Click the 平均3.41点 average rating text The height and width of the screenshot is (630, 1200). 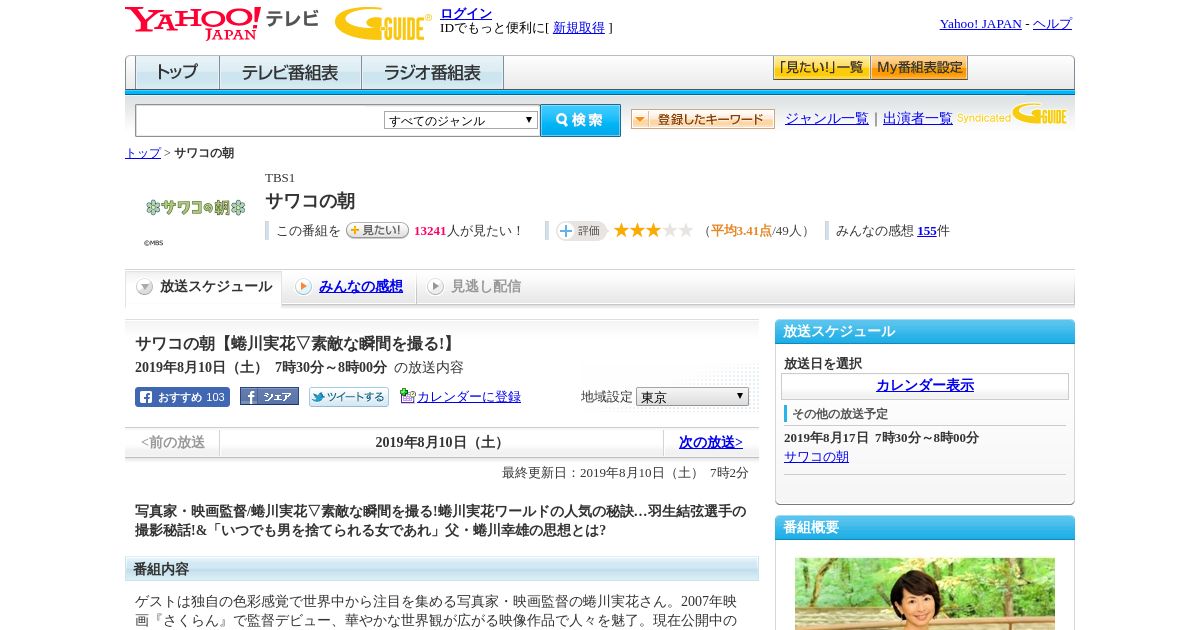click(x=741, y=231)
